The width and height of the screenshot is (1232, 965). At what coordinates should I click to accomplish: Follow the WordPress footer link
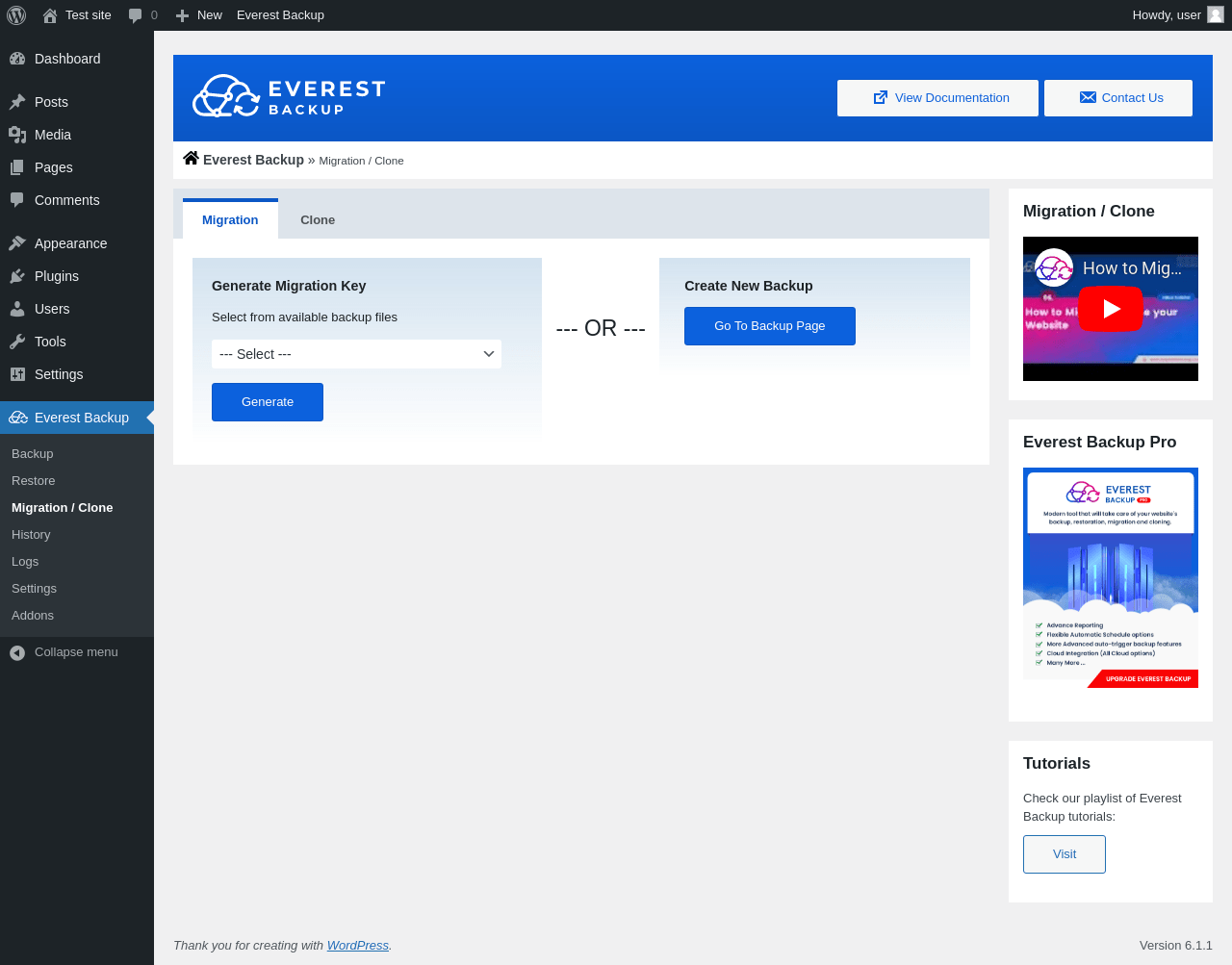[x=358, y=946]
